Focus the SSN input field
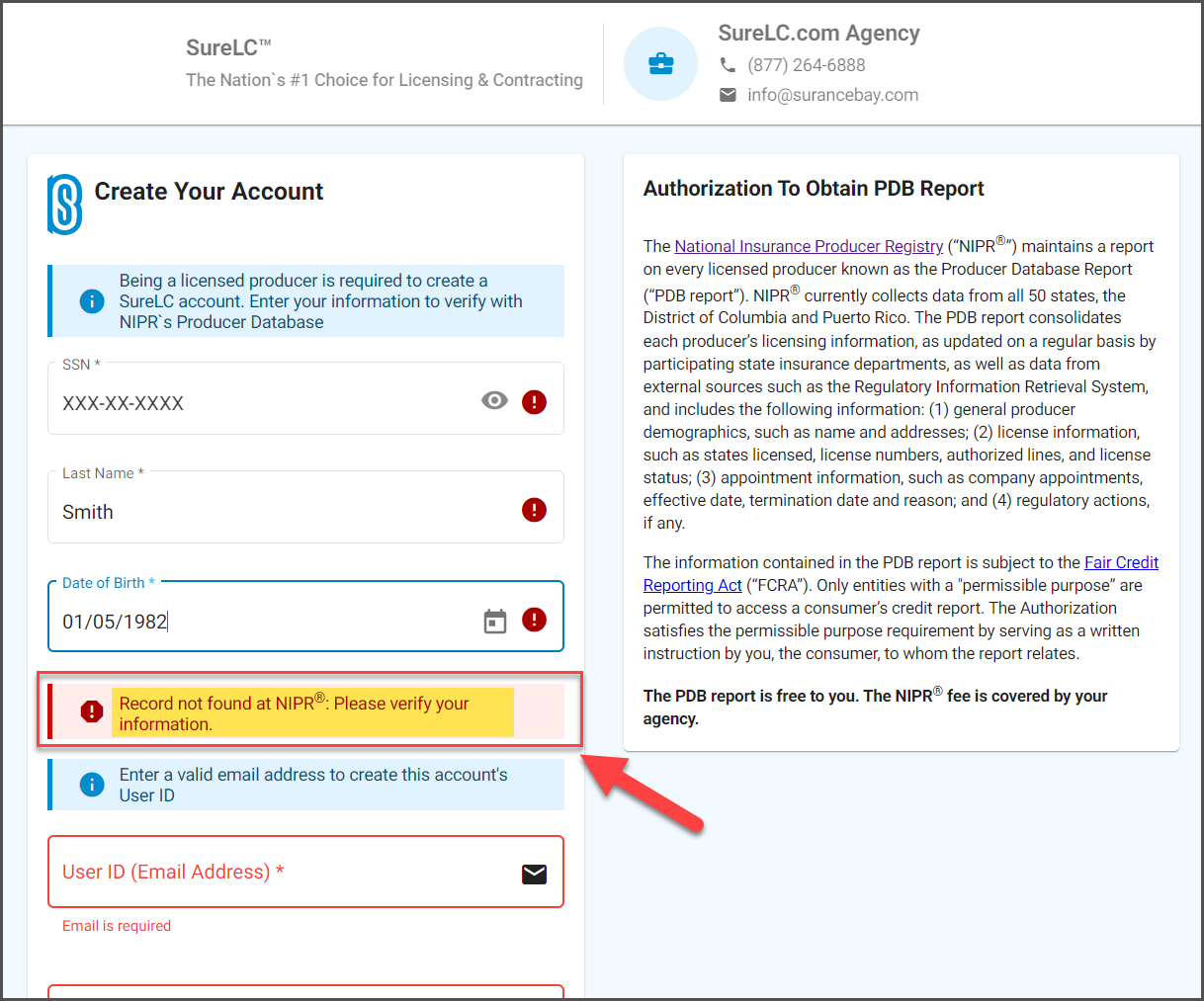This screenshot has height=1001, width=1204. 305,398
